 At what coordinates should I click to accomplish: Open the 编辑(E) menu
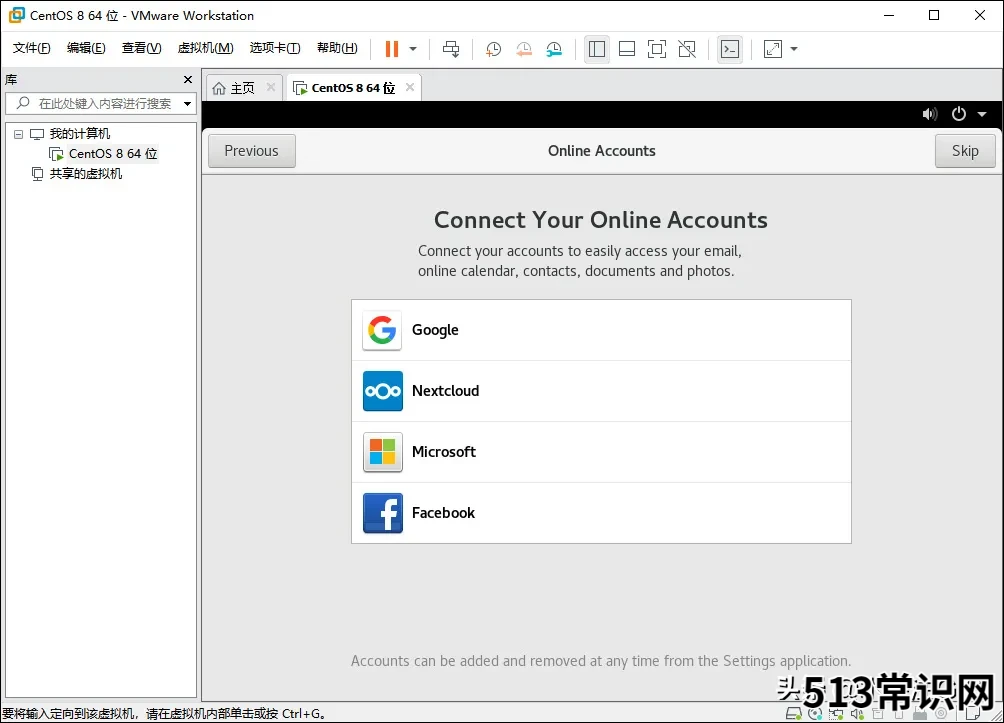(86, 48)
